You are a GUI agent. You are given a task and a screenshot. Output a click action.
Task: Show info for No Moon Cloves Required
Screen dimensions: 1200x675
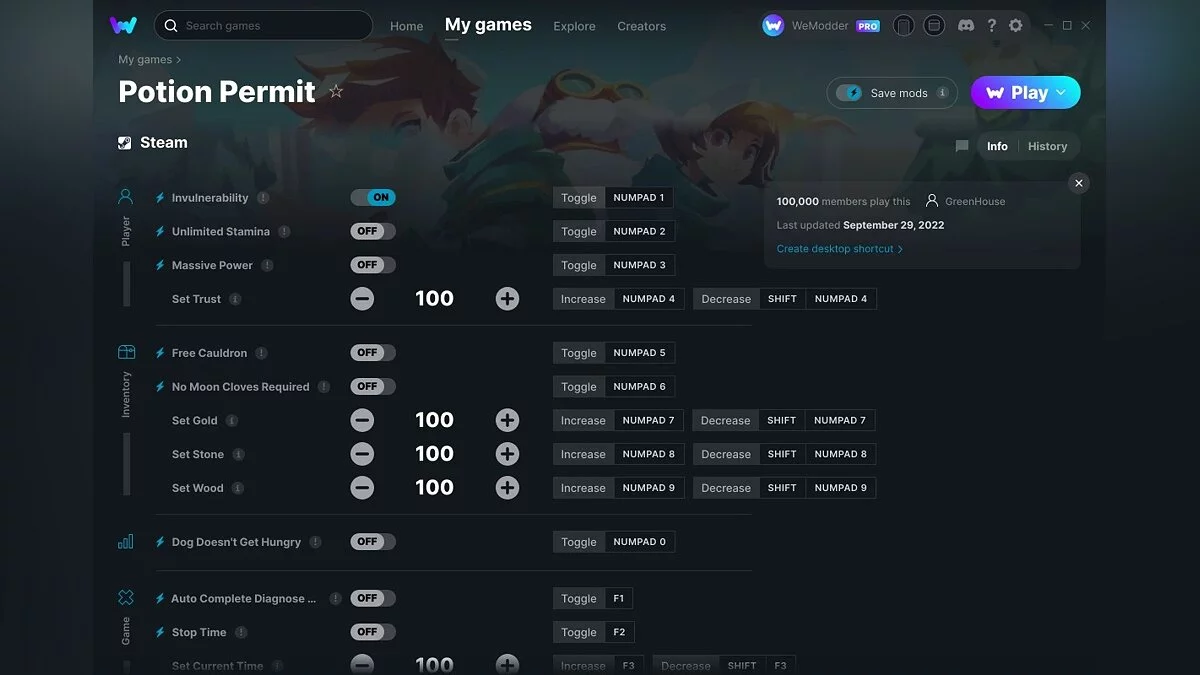pos(323,387)
